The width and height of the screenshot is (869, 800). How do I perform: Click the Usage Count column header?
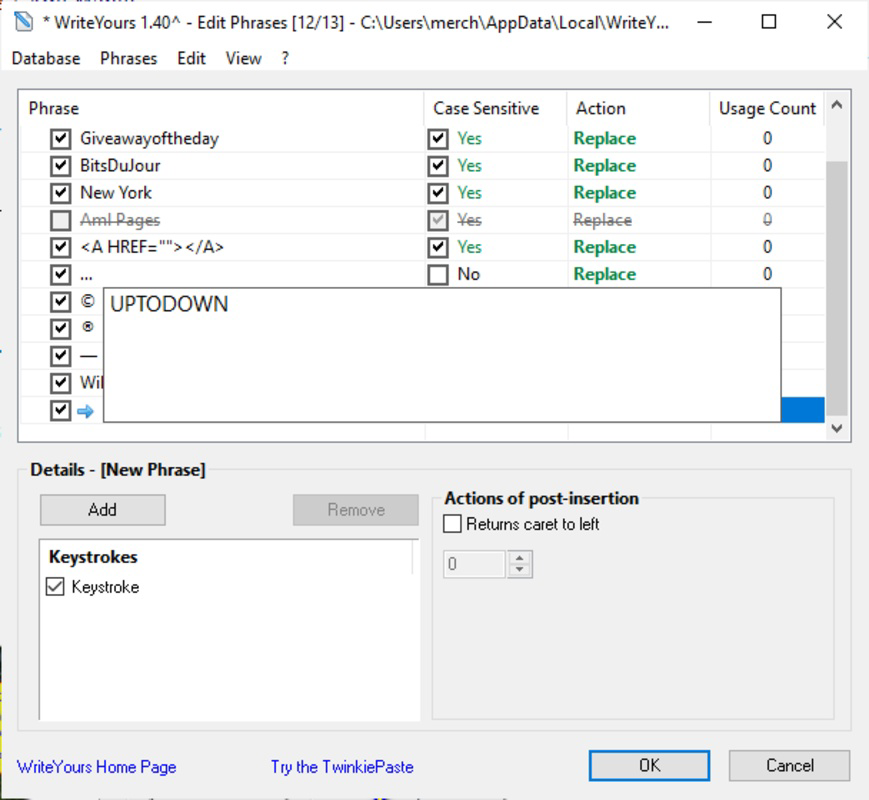tap(767, 108)
